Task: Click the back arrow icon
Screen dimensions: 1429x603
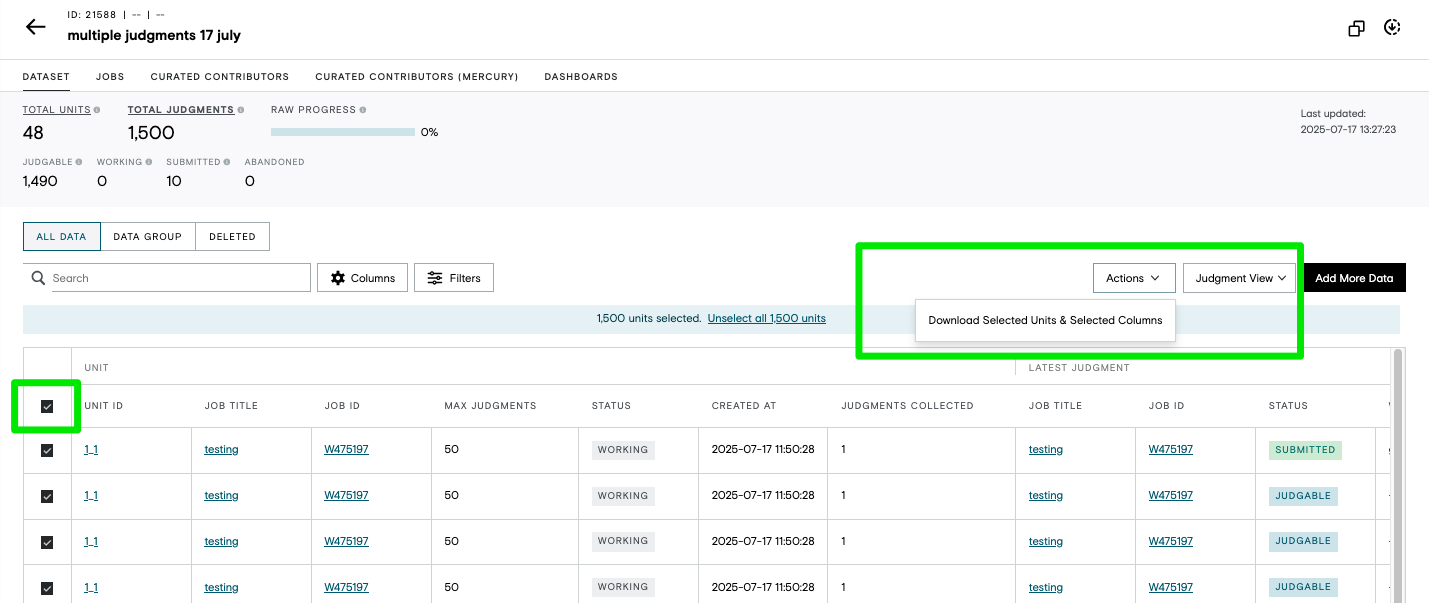Action: (36, 27)
